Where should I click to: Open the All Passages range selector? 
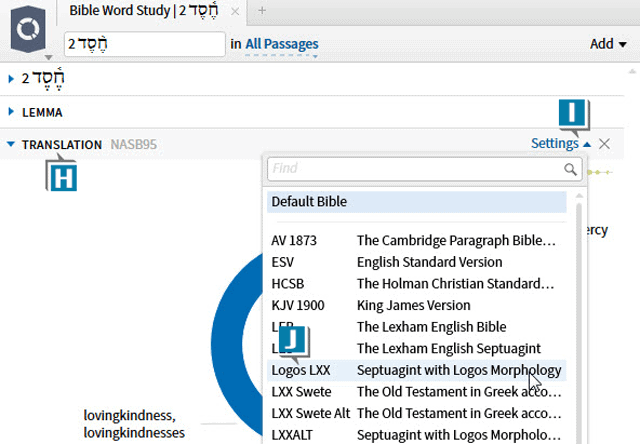coord(282,44)
